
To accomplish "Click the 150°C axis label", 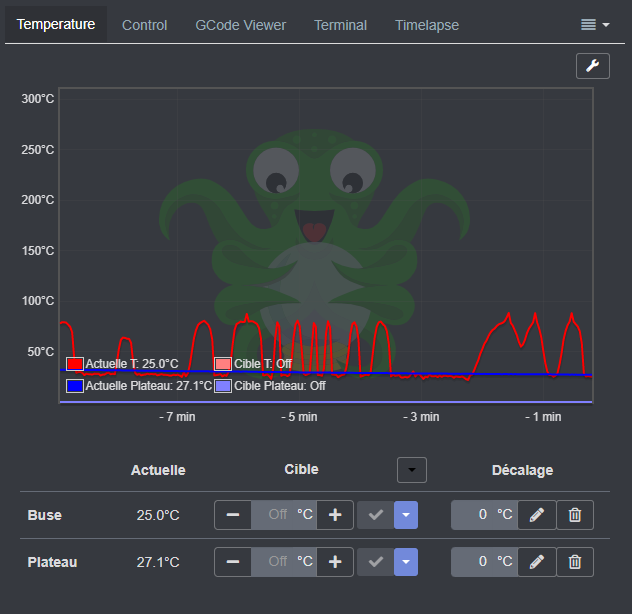I will point(37,251).
